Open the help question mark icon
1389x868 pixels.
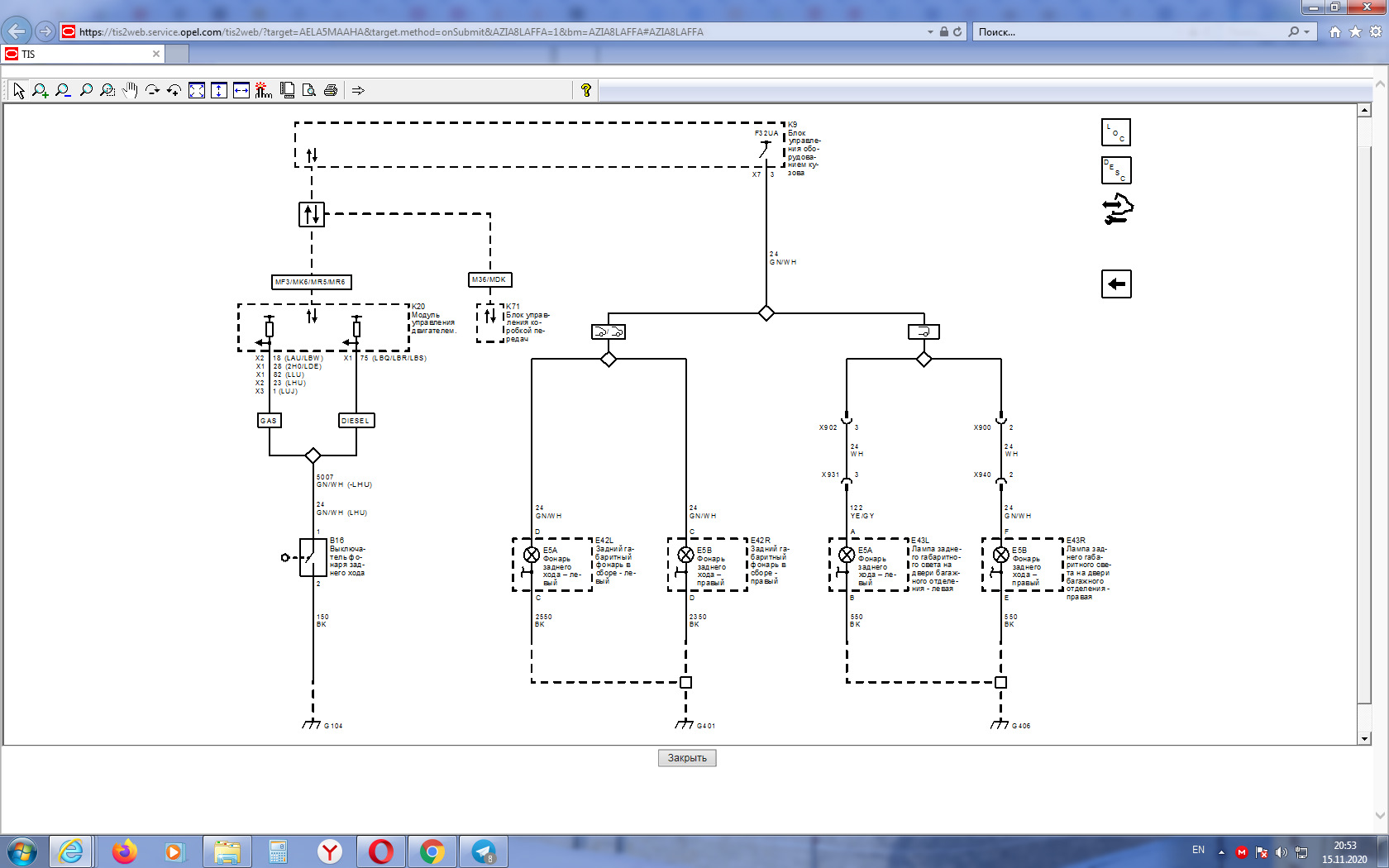[x=586, y=90]
